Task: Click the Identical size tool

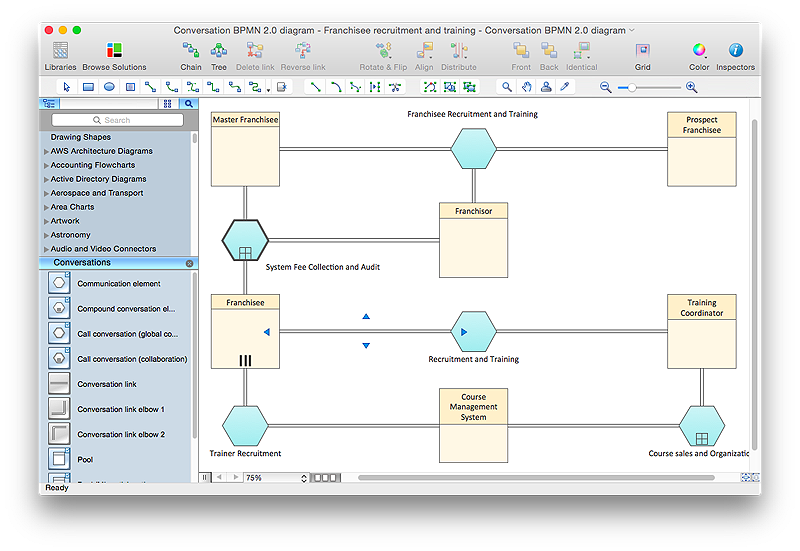Action: click(582, 56)
